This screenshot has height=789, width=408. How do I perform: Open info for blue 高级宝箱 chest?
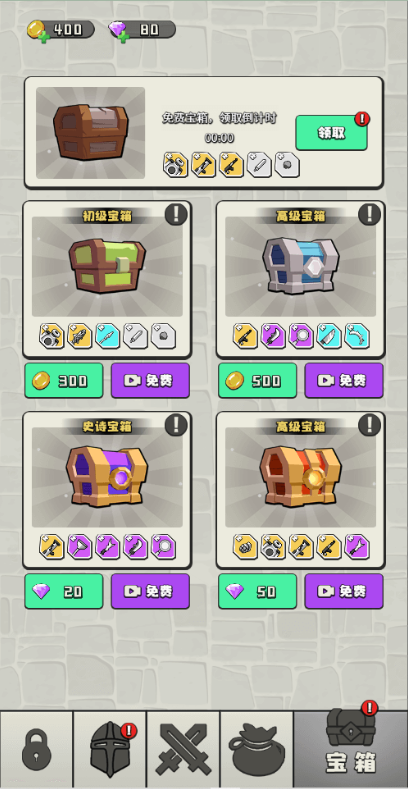click(369, 215)
